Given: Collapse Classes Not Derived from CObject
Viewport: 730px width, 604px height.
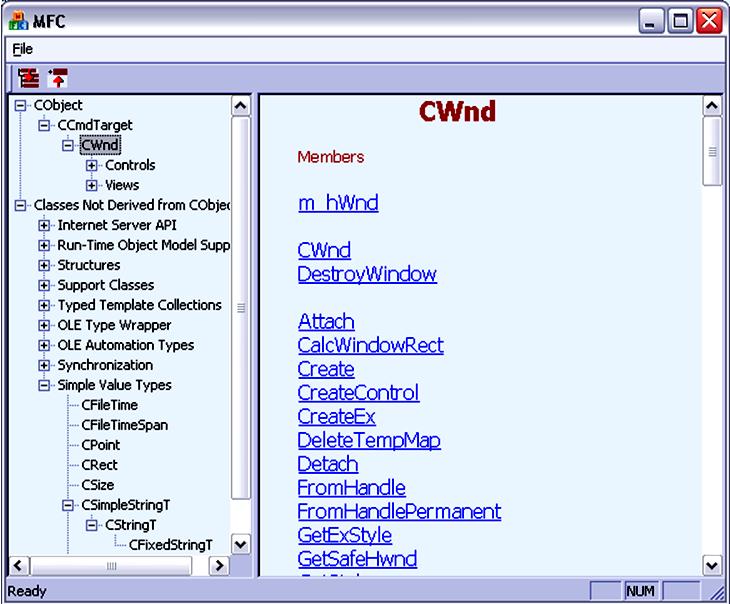Looking at the screenshot, I should tap(20, 205).
